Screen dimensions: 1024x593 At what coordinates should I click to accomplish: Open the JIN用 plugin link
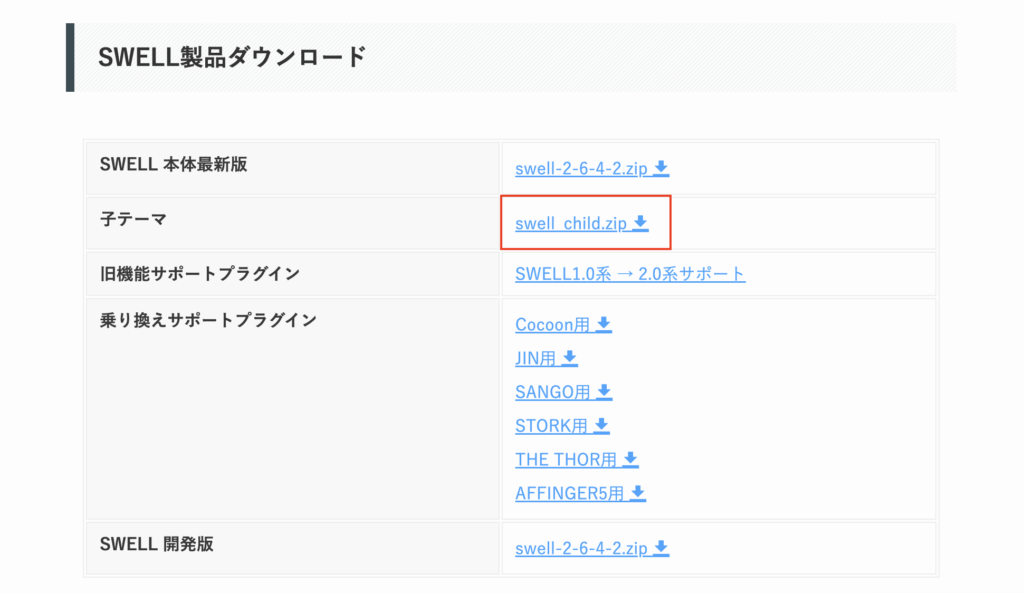[536, 358]
